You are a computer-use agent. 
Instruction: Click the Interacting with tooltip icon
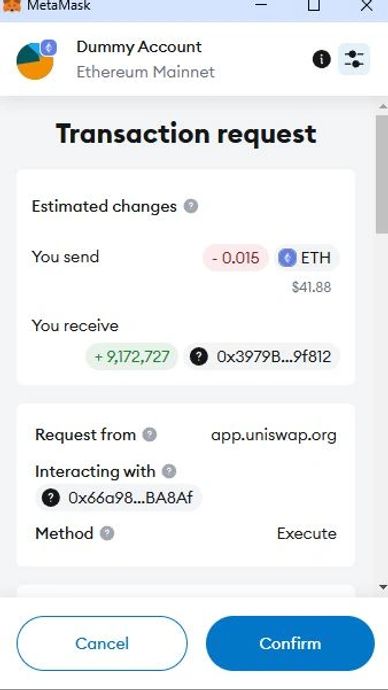(169, 471)
